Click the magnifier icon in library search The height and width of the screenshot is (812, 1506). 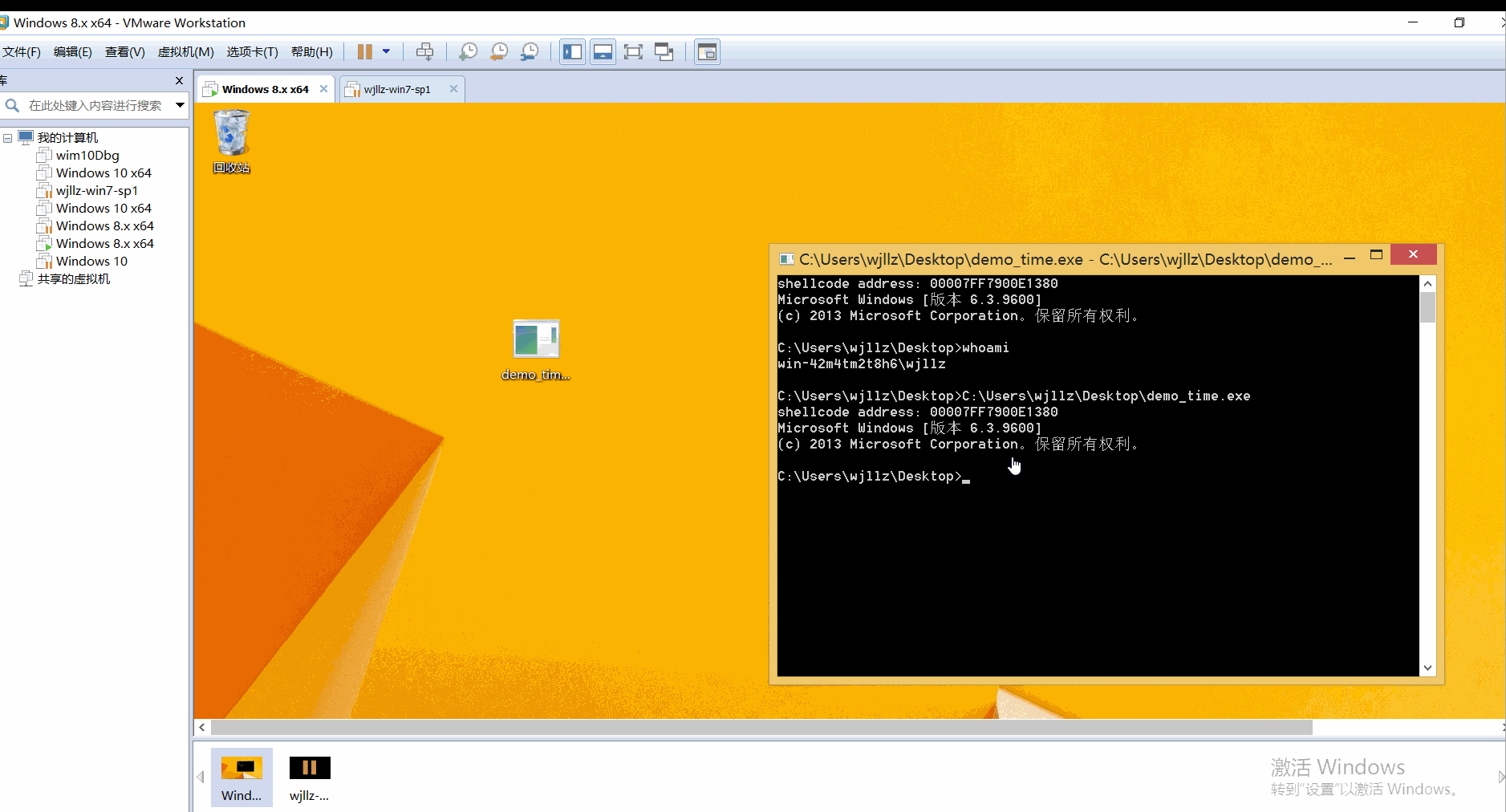click(12, 105)
